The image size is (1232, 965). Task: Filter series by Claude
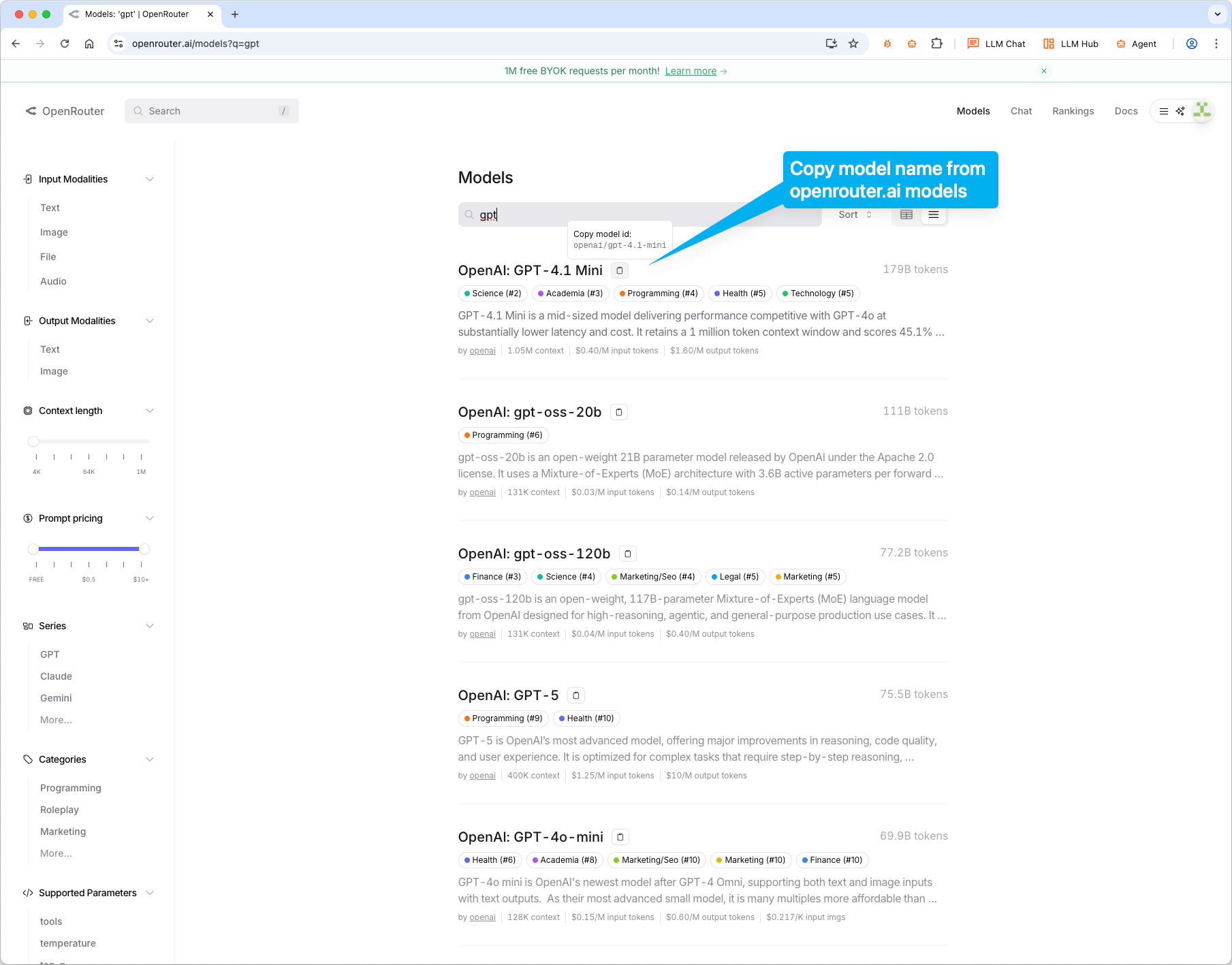(56, 676)
